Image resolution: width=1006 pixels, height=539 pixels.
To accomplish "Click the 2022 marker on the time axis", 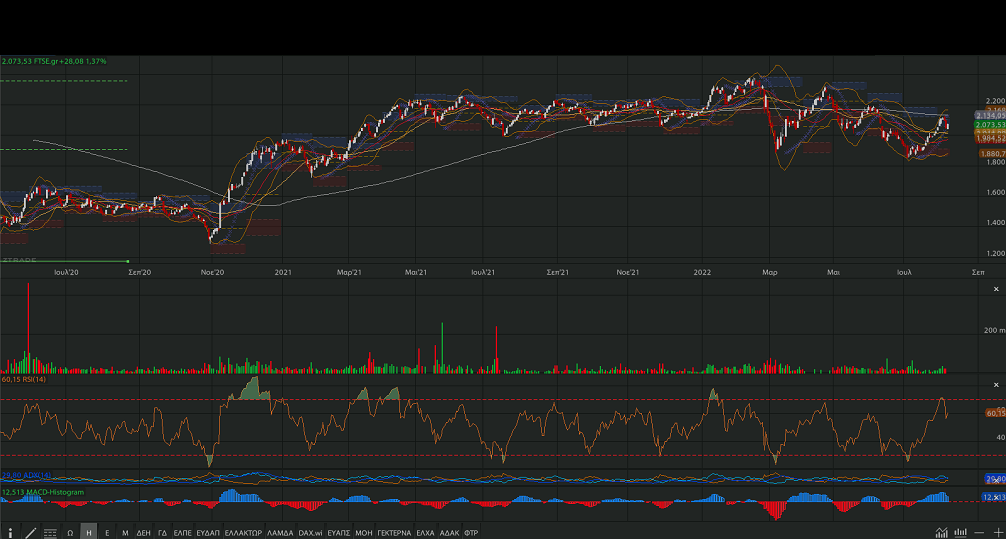I will coord(702,271).
